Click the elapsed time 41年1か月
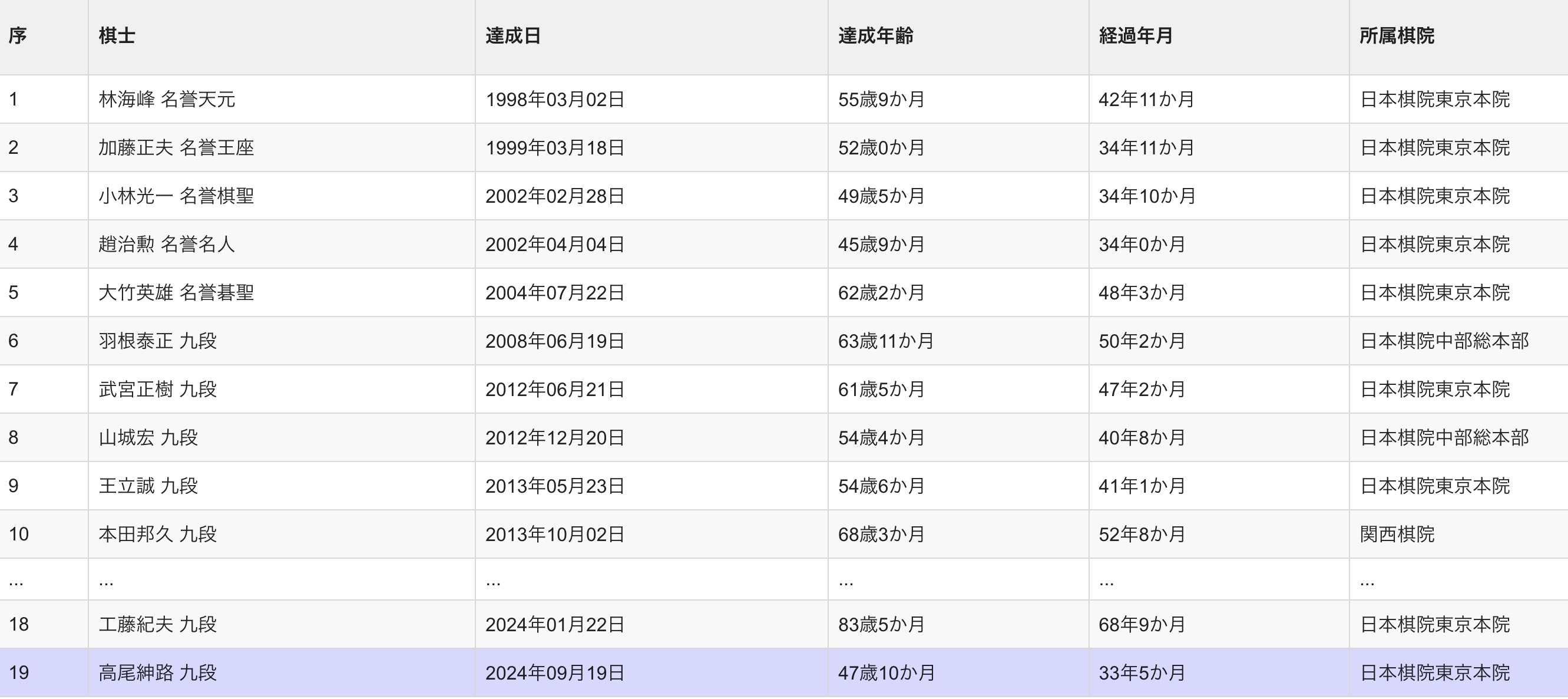The width and height of the screenshot is (1568, 699). (1142, 486)
